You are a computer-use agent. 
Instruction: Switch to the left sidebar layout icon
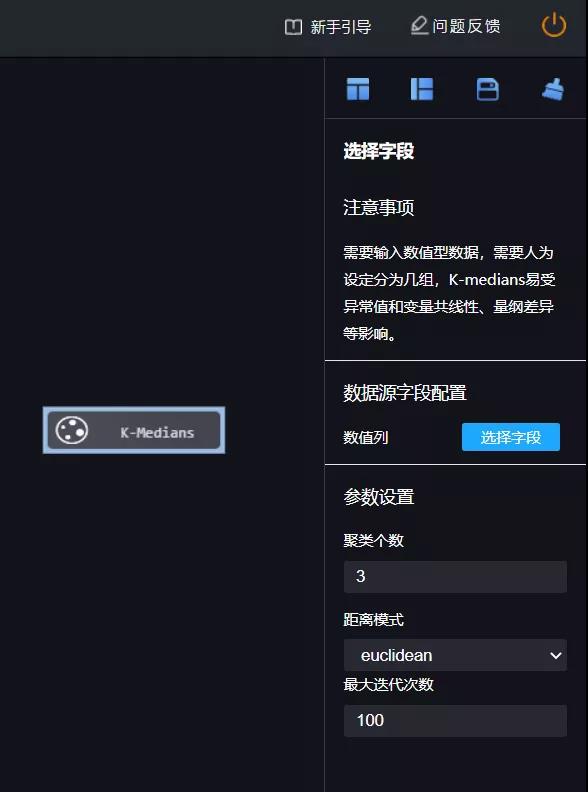click(422, 89)
